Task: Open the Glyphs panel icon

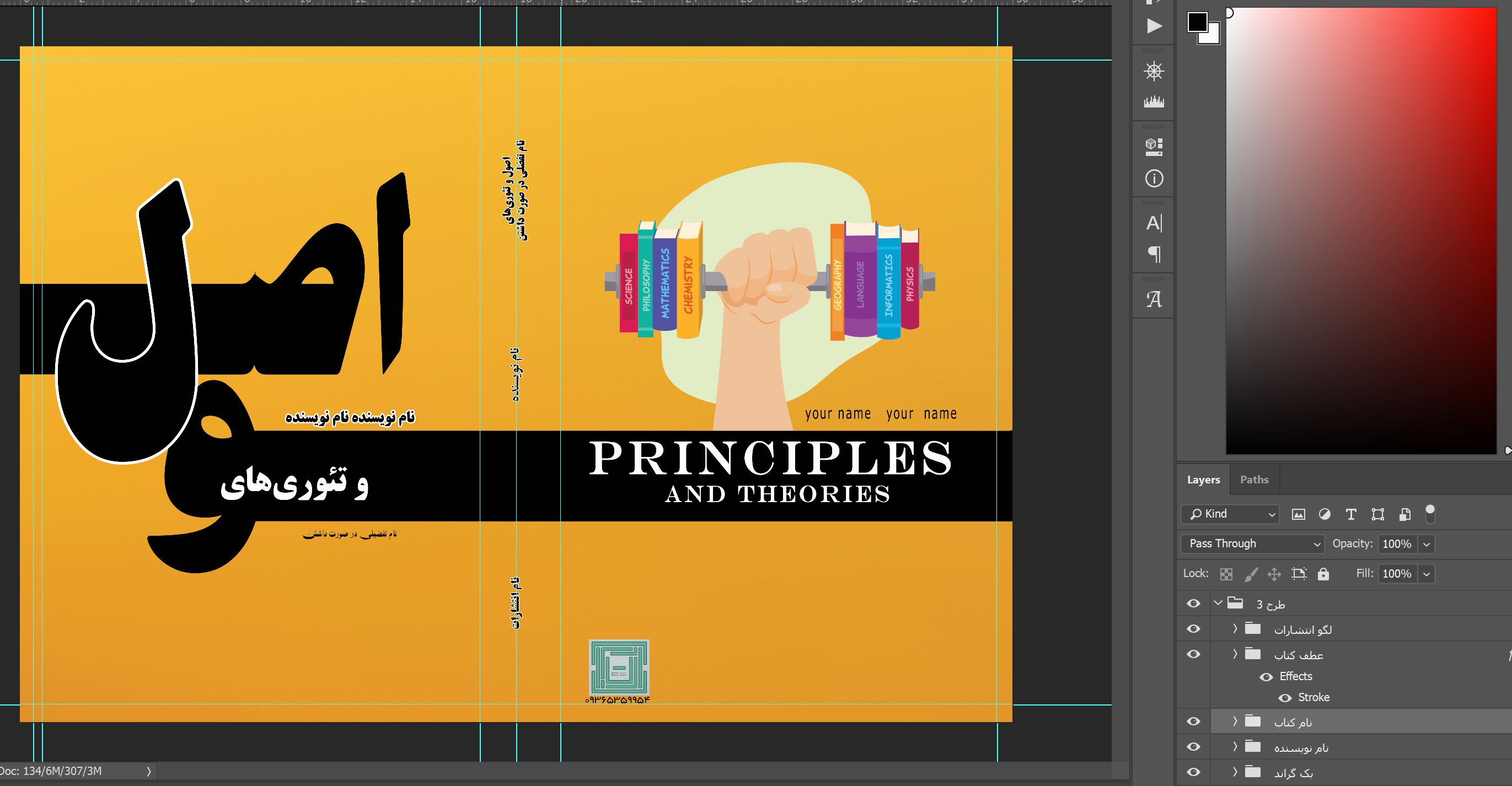Action: (x=1154, y=300)
